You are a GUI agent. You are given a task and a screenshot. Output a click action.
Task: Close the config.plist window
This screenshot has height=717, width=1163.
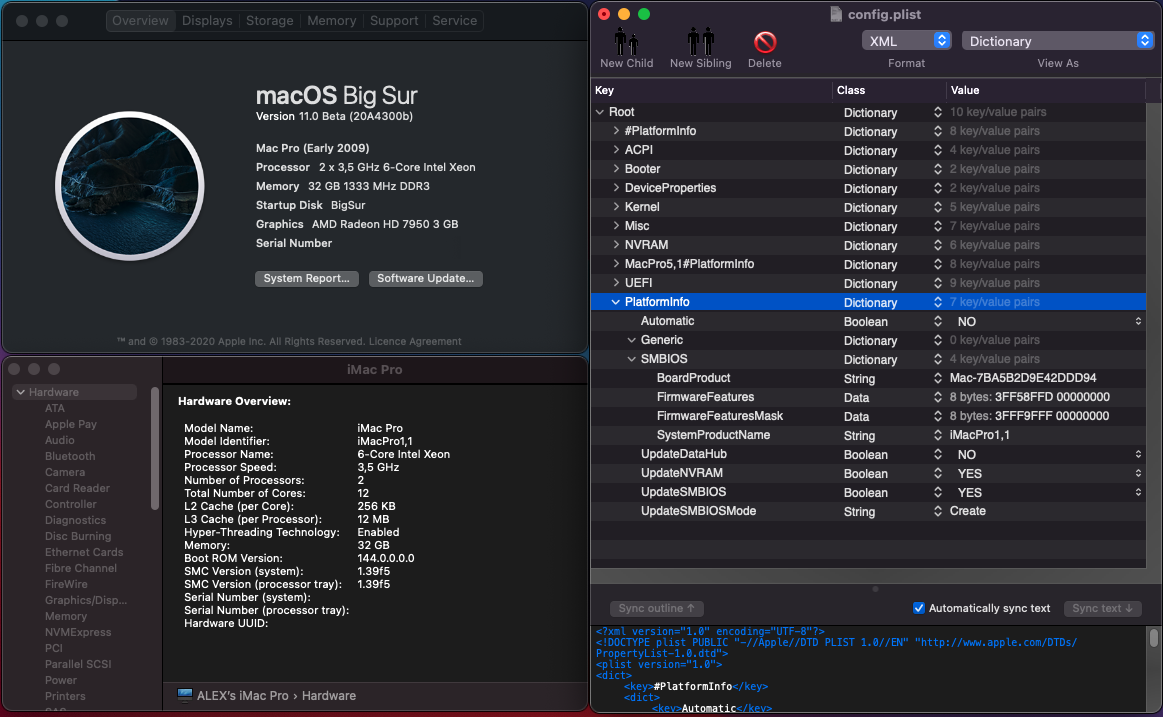coord(604,14)
